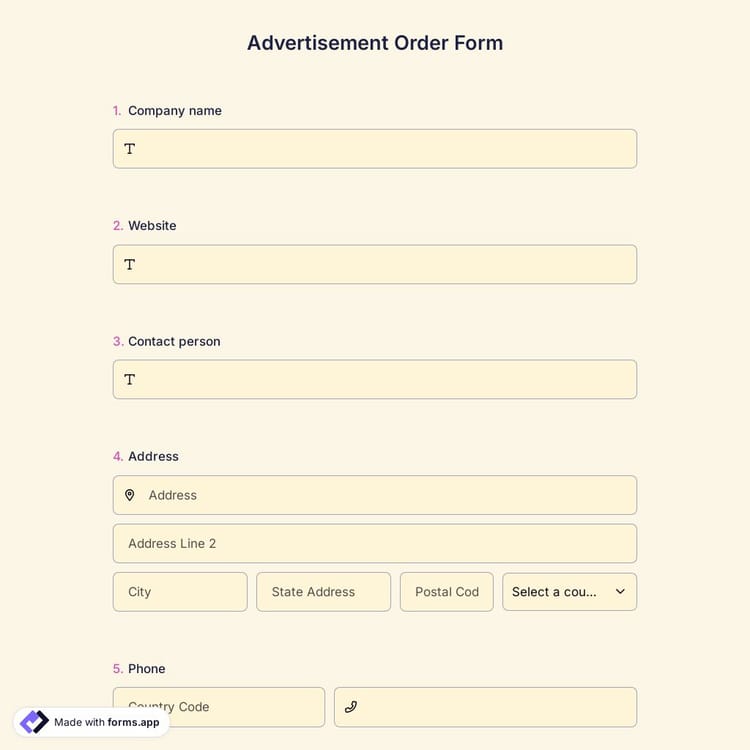
Task: Click the phone number input field
Action: coord(495,707)
